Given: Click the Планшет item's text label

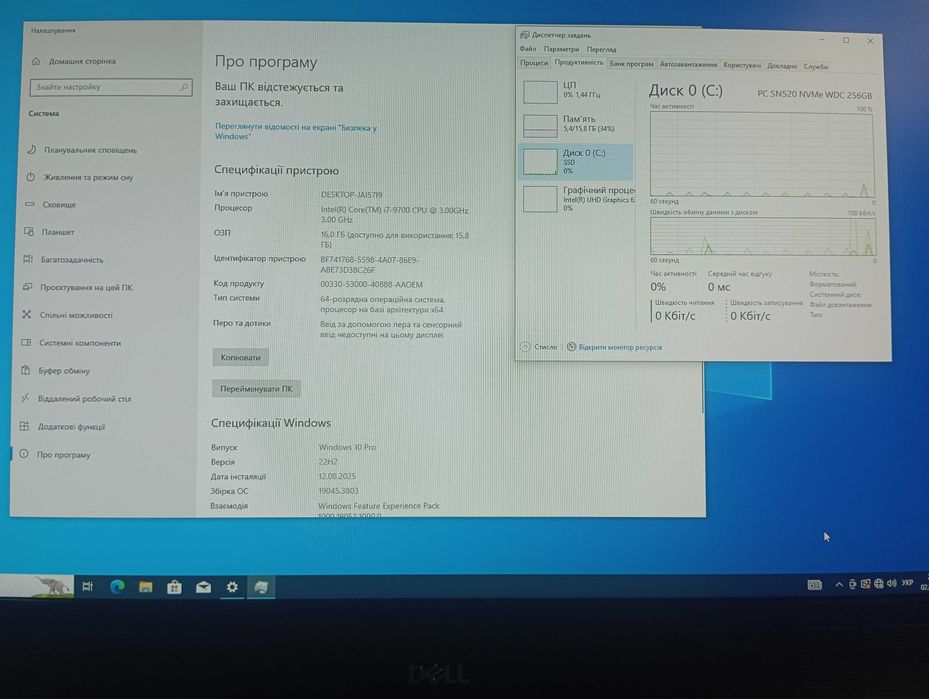Looking at the screenshot, I should point(58,232).
